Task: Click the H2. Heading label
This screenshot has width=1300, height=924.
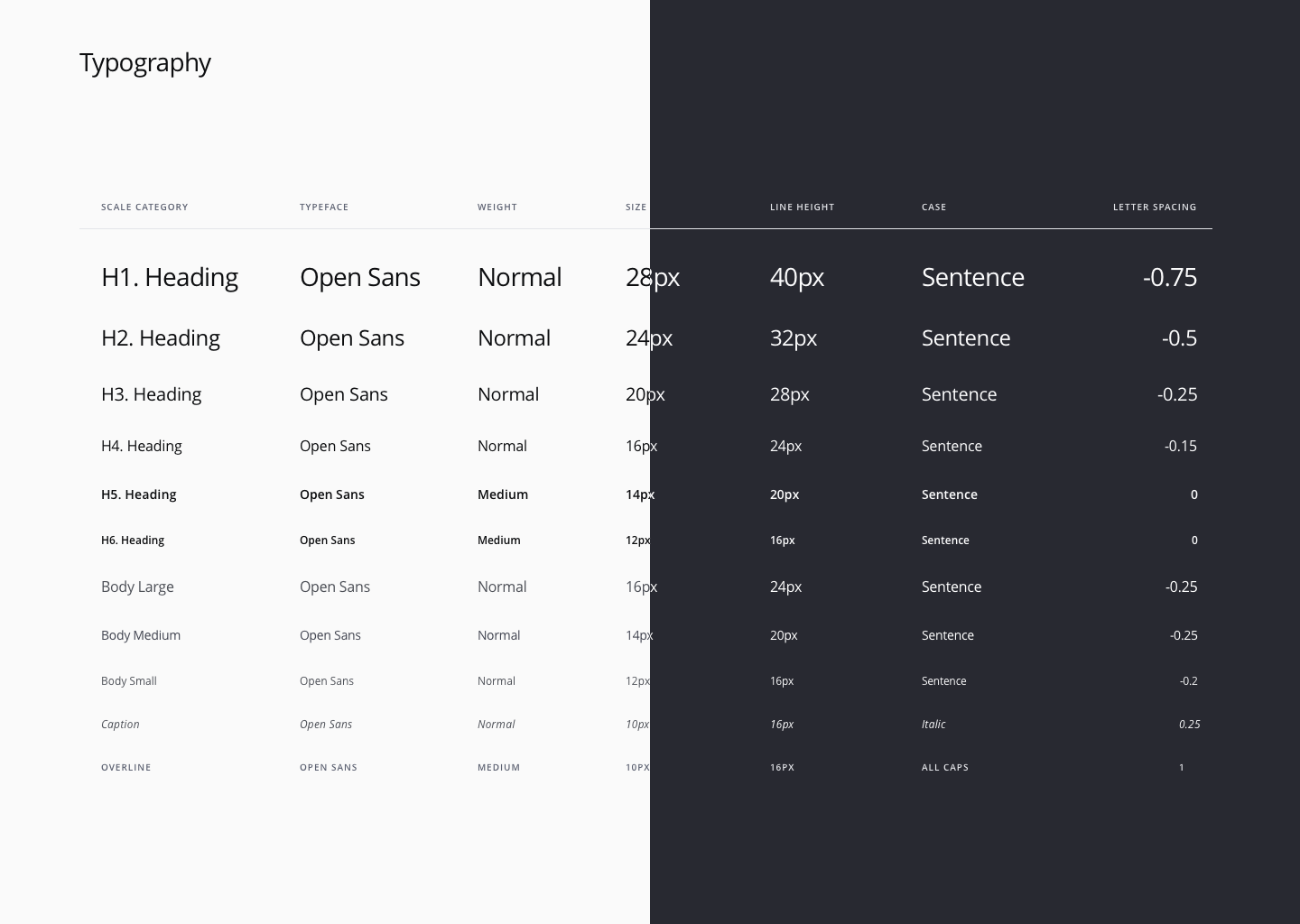Action: [161, 337]
